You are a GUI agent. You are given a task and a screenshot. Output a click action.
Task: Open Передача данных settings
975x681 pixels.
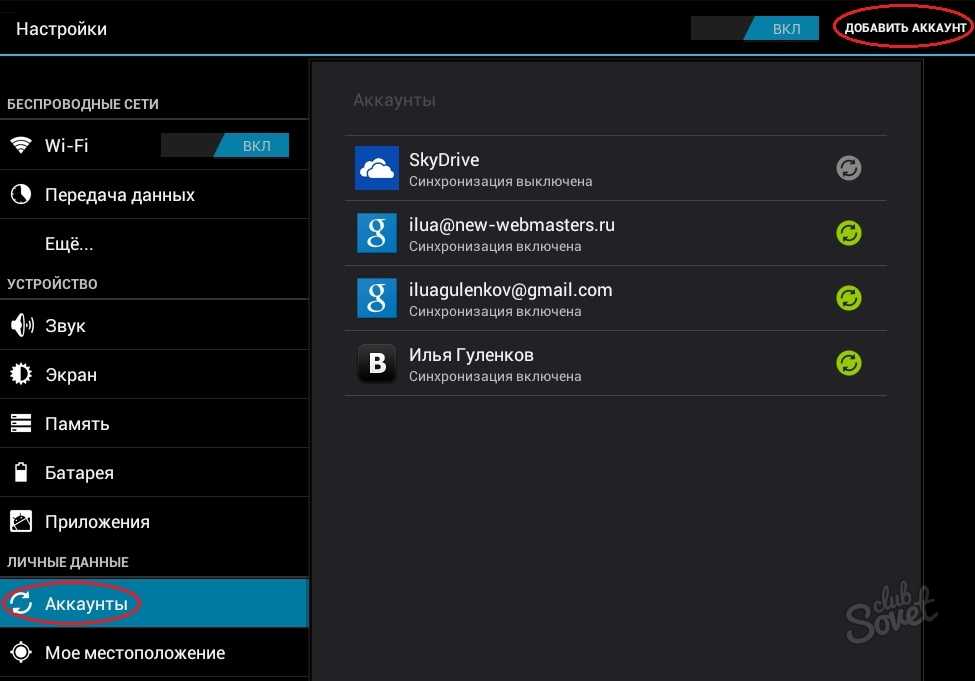pyautogui.click(x=119, y=195)
